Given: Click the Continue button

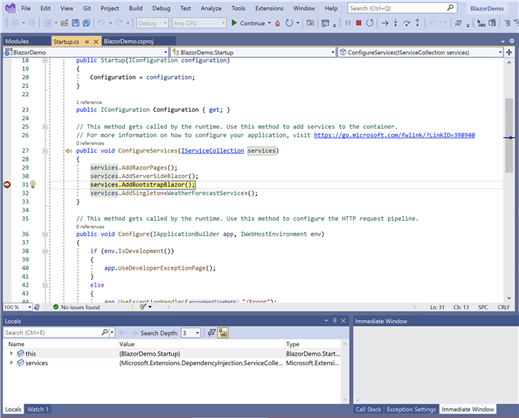Looking at the screenshot, I should (248, 23).
